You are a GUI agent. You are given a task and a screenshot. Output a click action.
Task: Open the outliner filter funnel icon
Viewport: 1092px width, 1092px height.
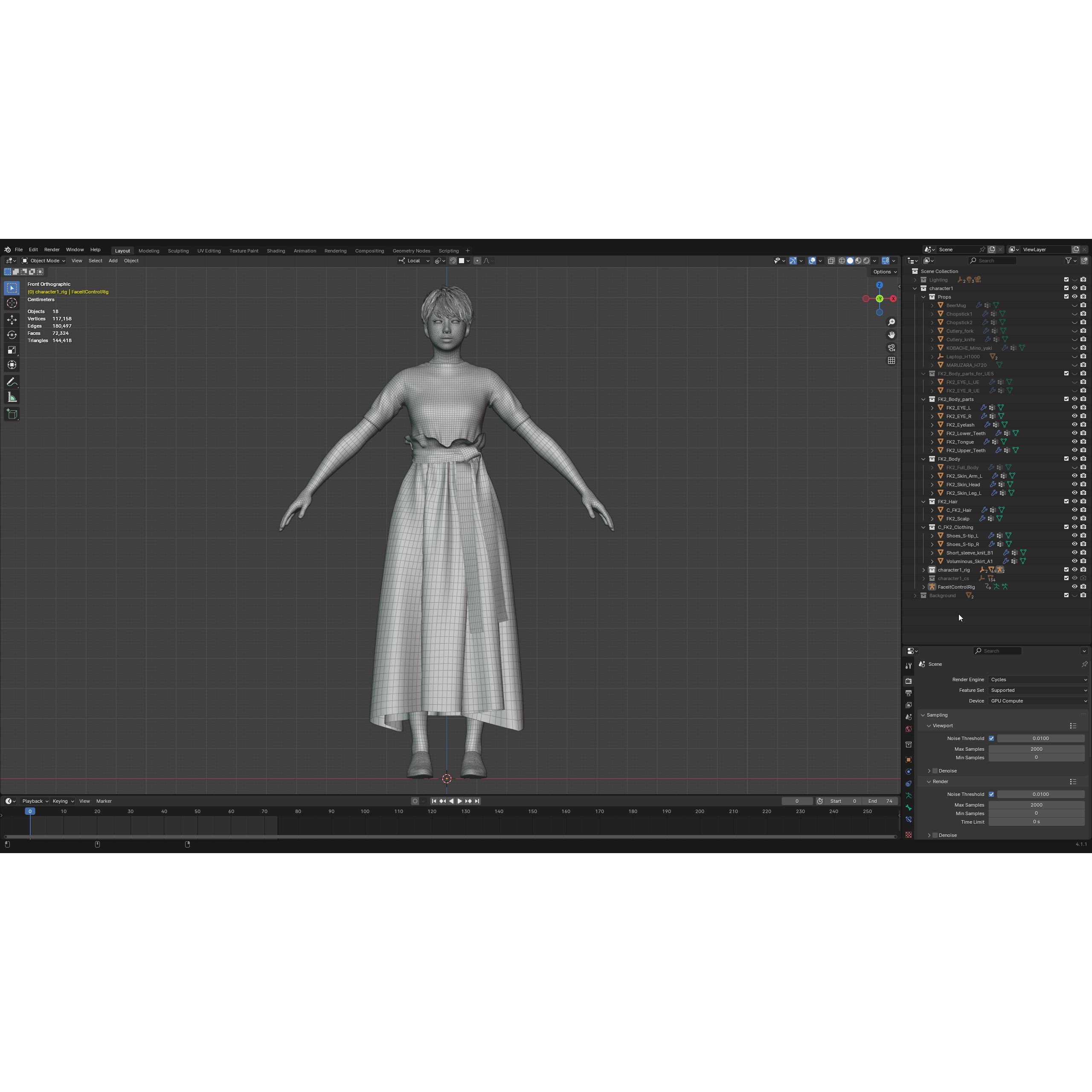[x=1070, y=261]
